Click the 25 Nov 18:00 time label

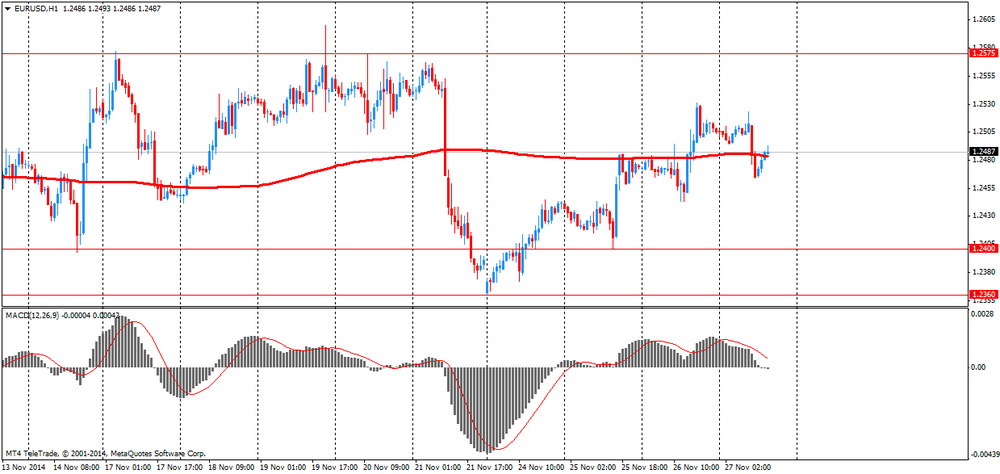coord(643,466)
